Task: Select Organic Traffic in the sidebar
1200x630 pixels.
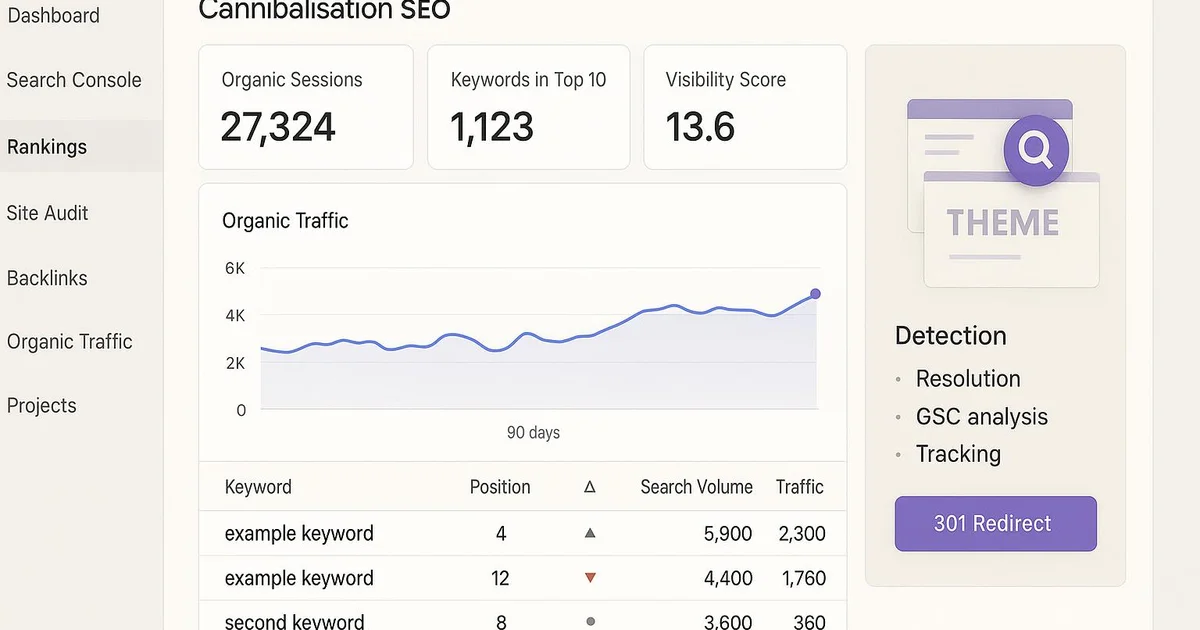Action: point(70,342)
